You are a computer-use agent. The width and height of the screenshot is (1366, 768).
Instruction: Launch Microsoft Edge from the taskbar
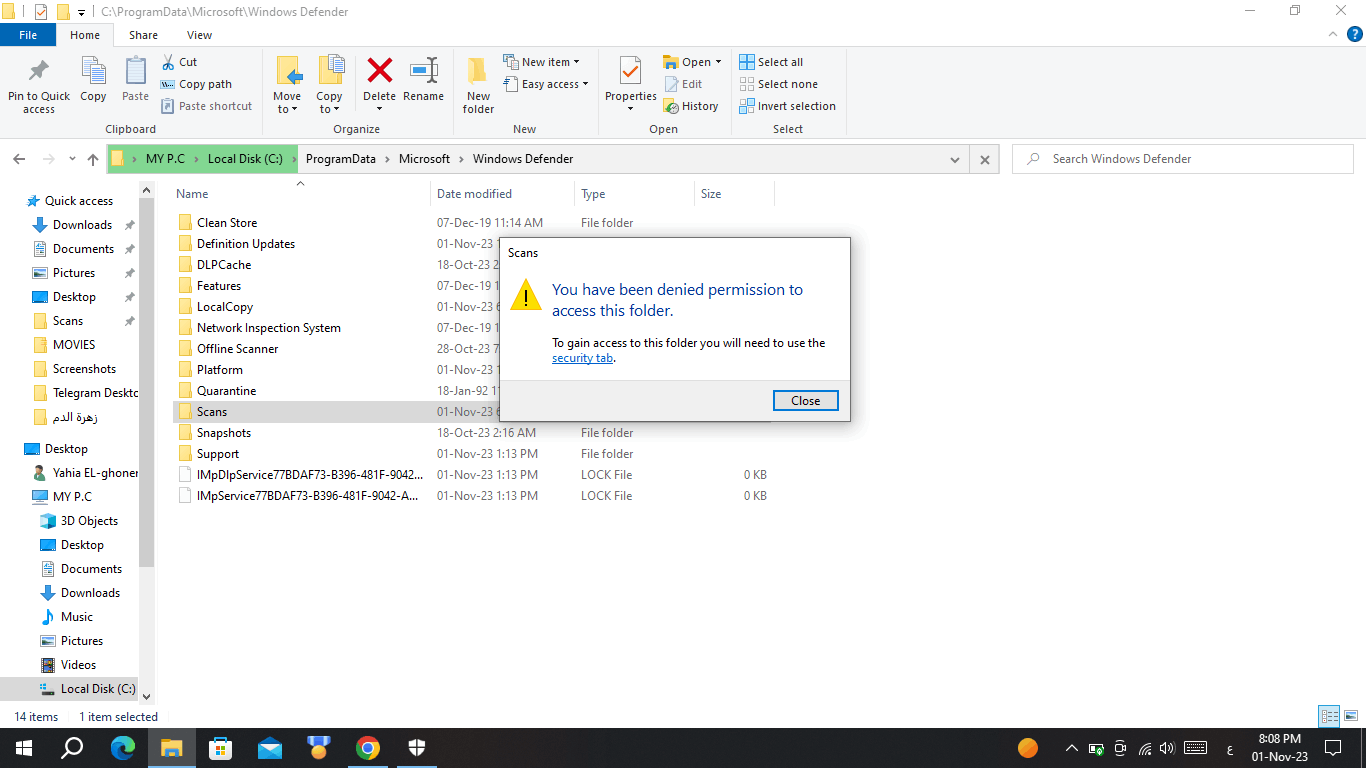pyautogui.click(x=123, y=748)
